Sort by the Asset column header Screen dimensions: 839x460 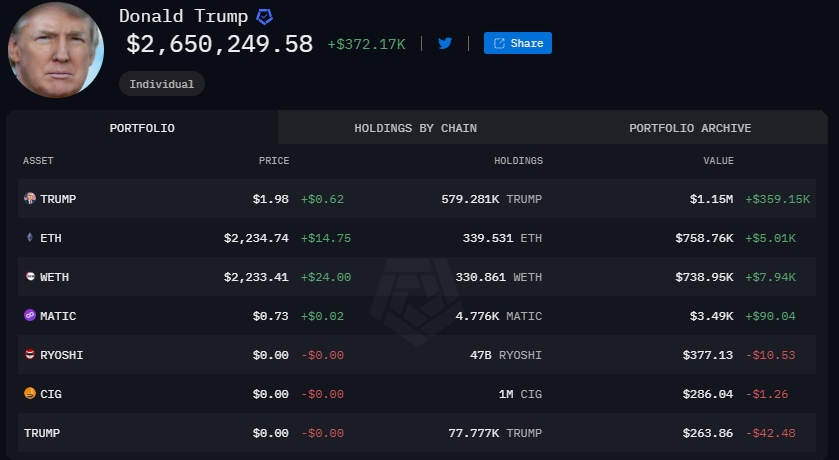pyautogui.click(x=38, y=161)
